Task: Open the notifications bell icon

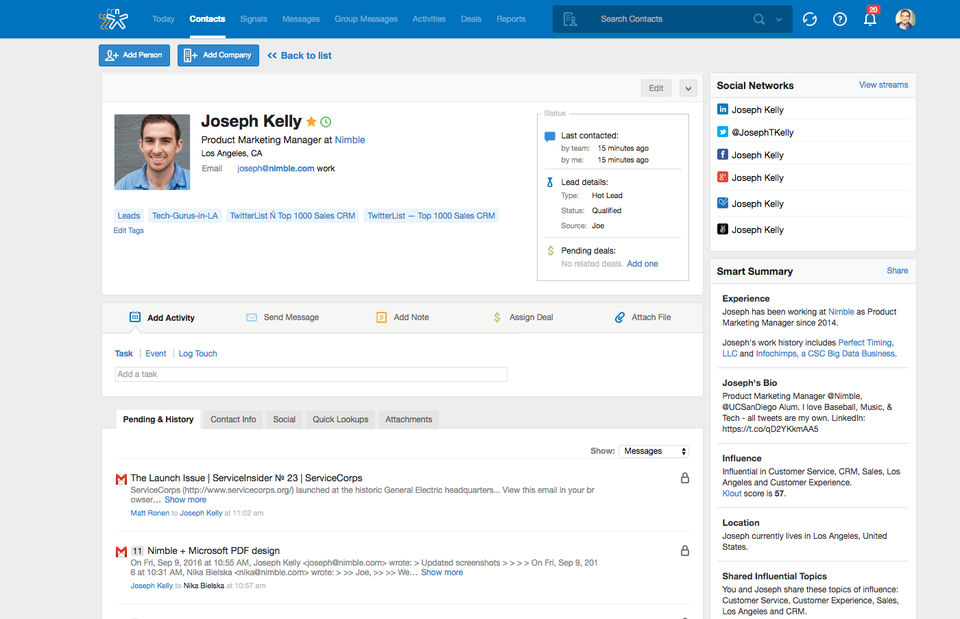Action: [870, 19]
